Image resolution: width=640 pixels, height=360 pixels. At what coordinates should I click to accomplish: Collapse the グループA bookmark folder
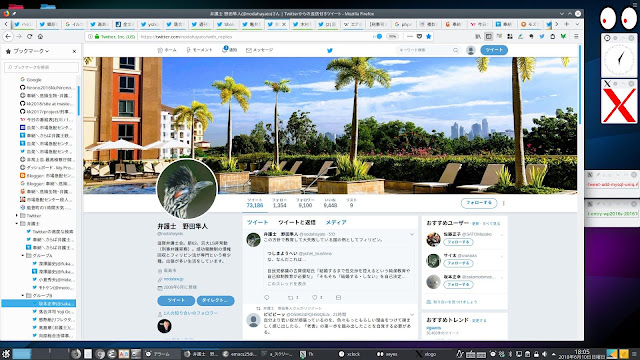click(23, 256)
